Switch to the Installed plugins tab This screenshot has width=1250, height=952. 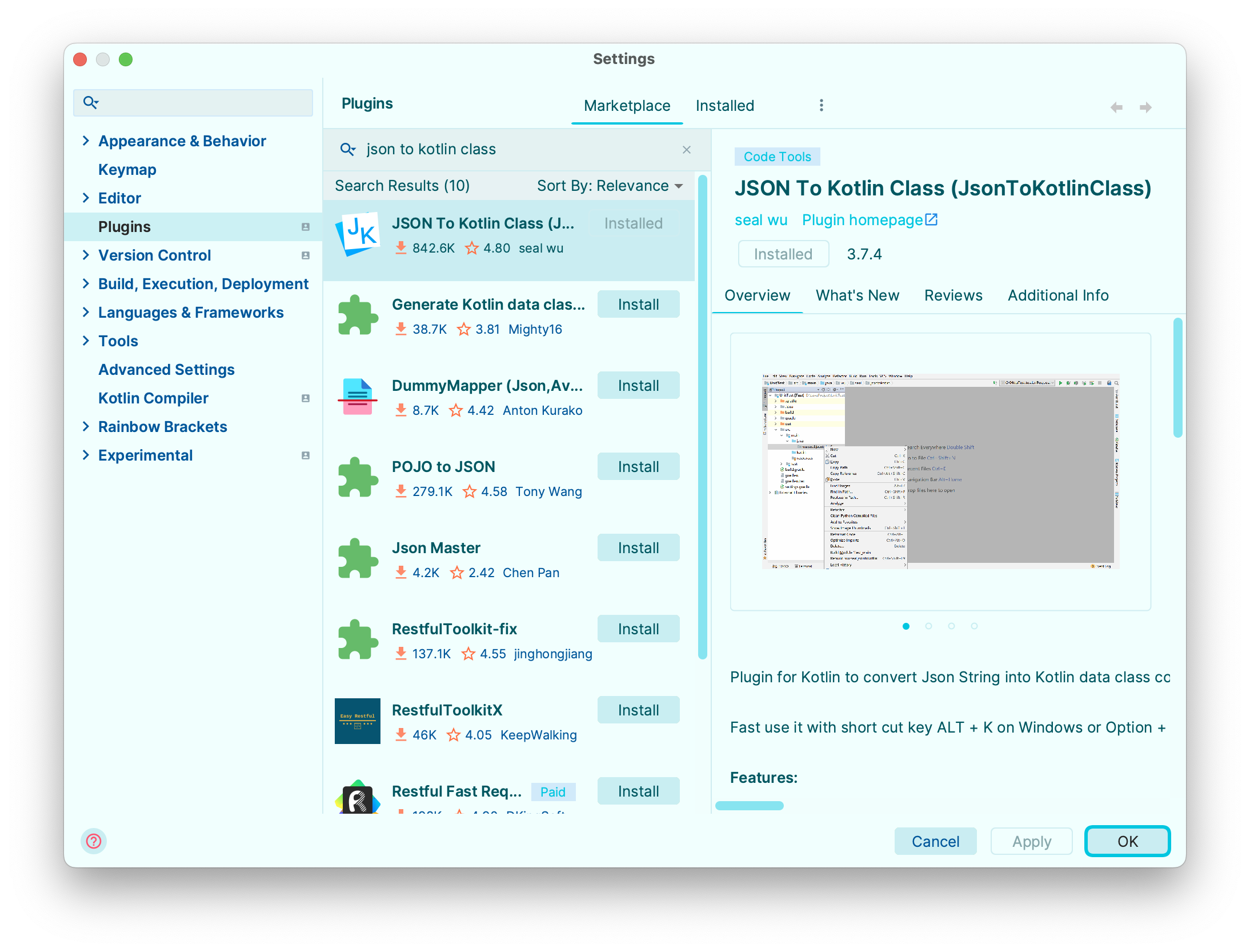tap(724, 106)
